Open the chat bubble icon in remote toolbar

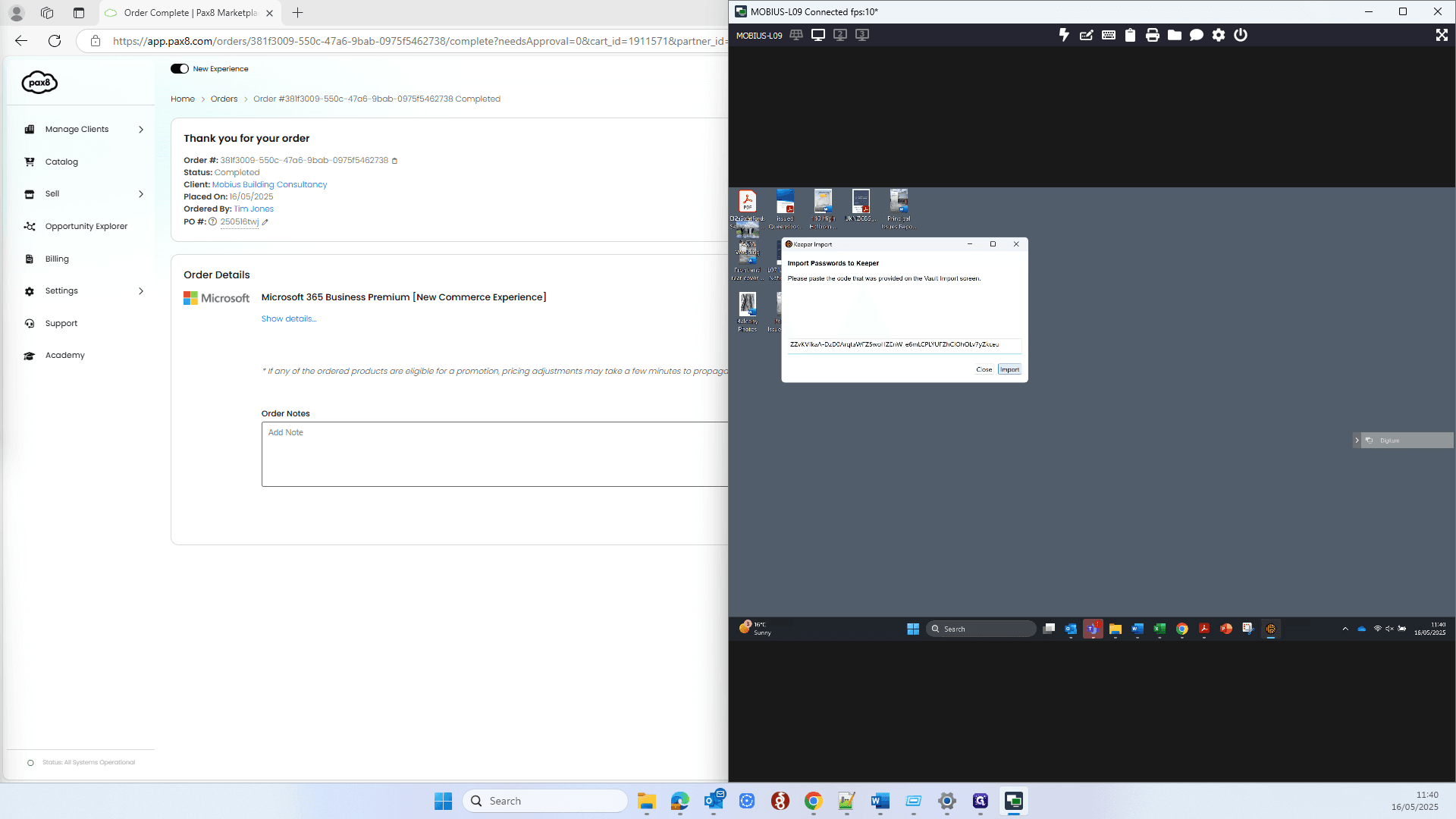coord(1196,35)
